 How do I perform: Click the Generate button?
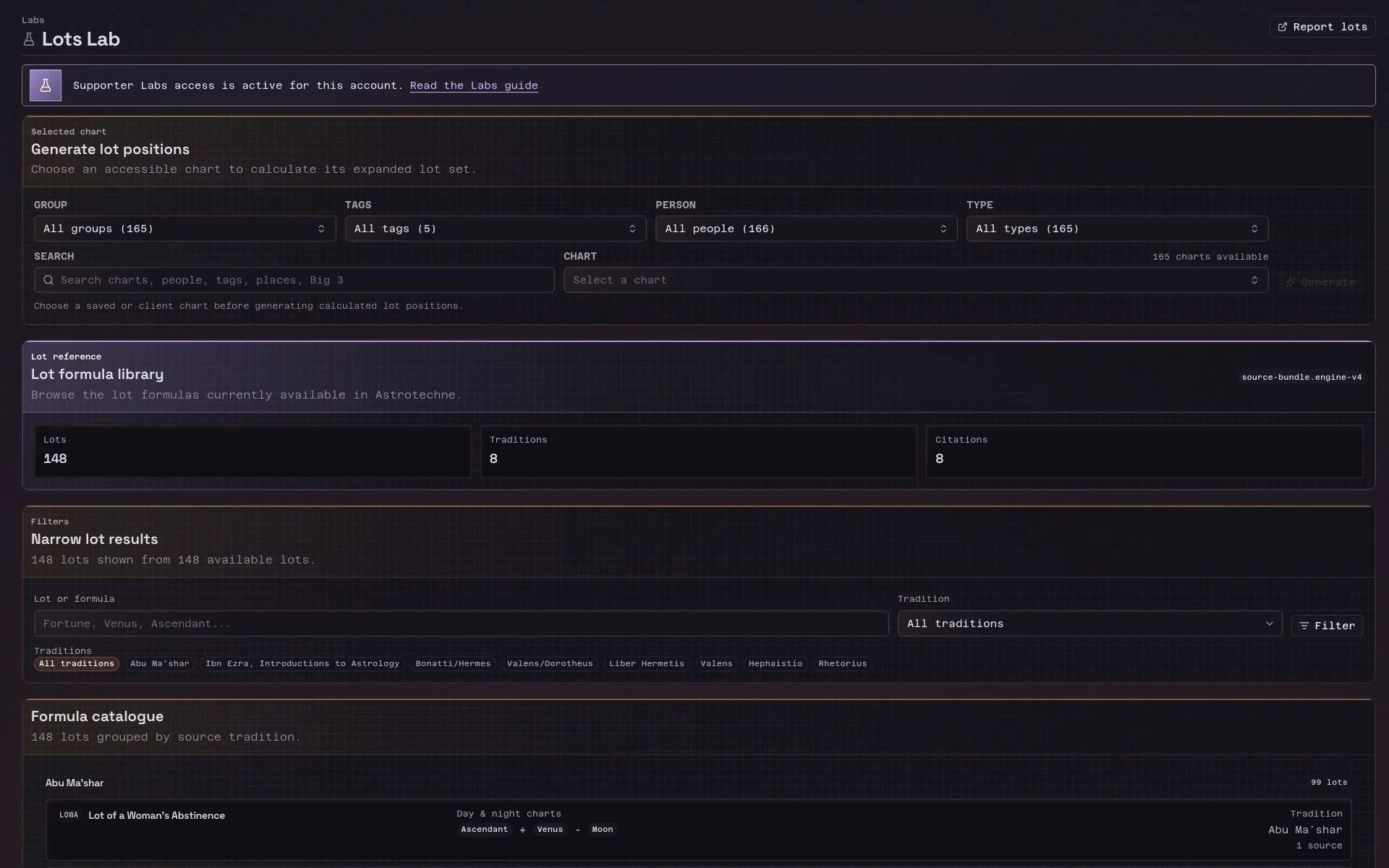(x=1320, y=282)
